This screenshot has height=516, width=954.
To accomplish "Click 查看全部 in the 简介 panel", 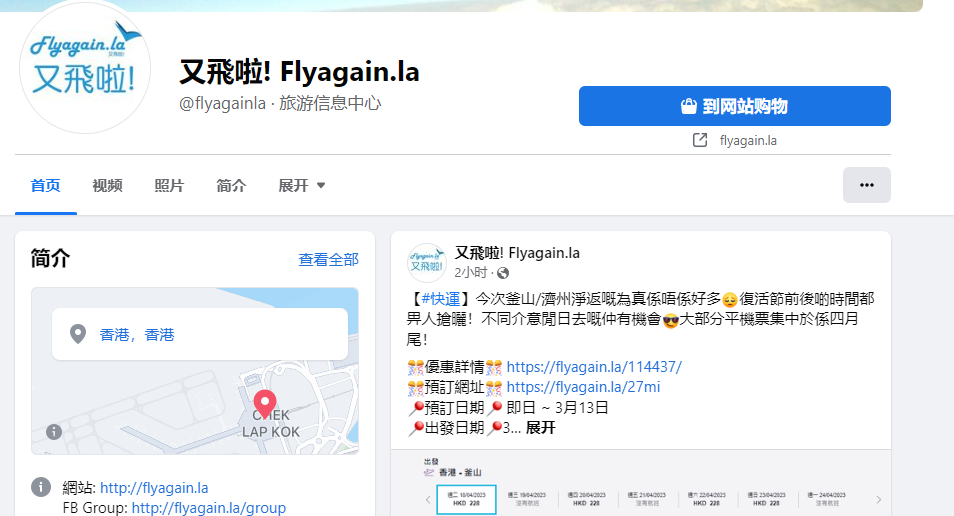I will tap(329, 260).
